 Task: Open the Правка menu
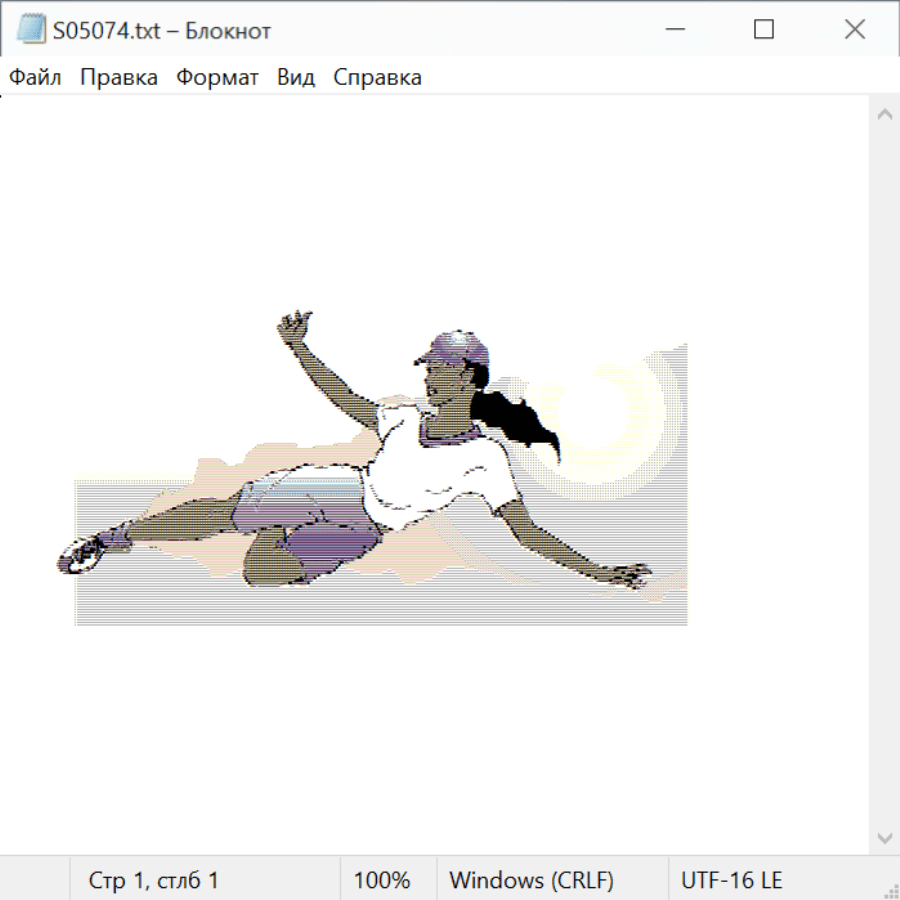(119, 77)
